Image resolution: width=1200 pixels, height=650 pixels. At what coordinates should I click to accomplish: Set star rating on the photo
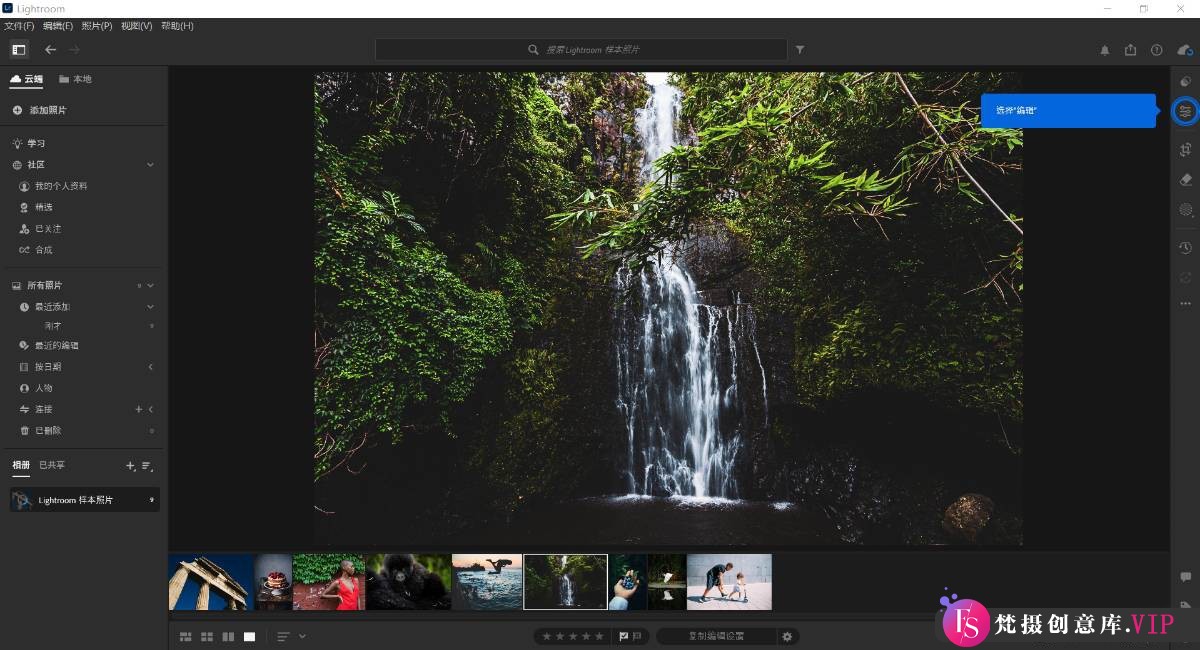(573, 636)
